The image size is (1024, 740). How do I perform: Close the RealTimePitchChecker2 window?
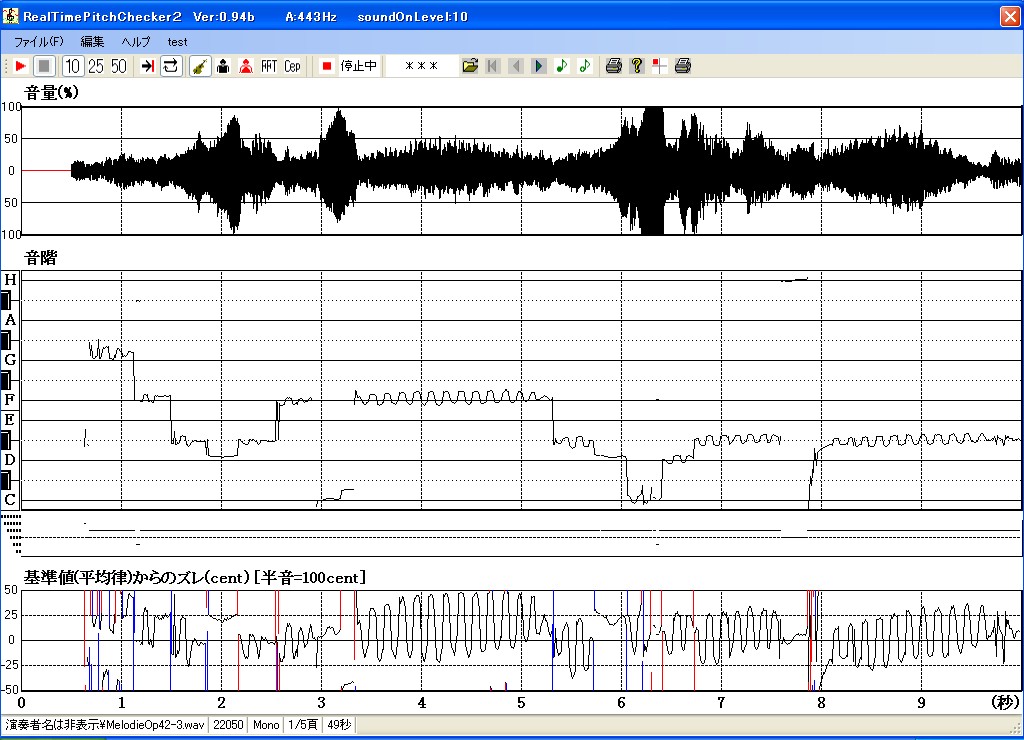pyautogui.click(x=1010, y=16)
